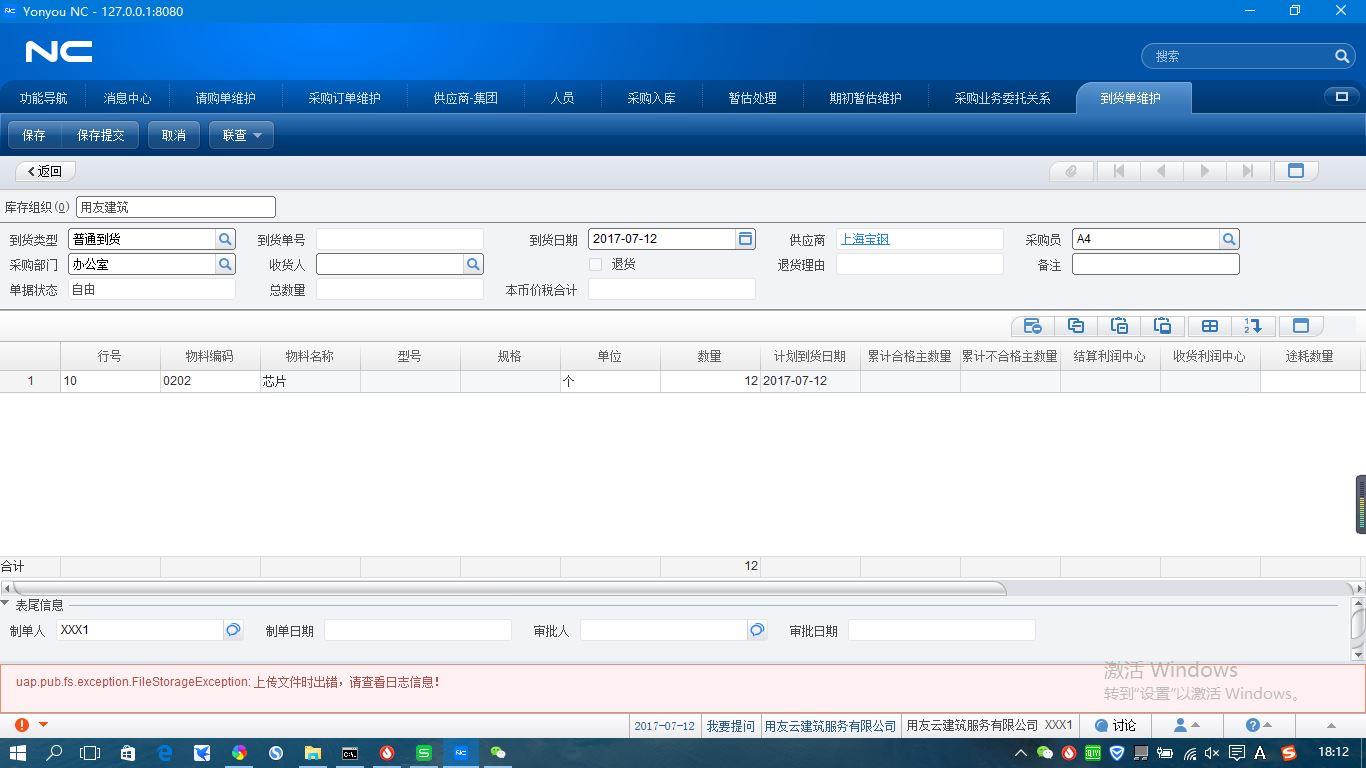Image resolution: width=1366 pixels, height=768 pixels.
Task: Click the 返回 back button
Action: pyautogui.click(x=45, y=171)
